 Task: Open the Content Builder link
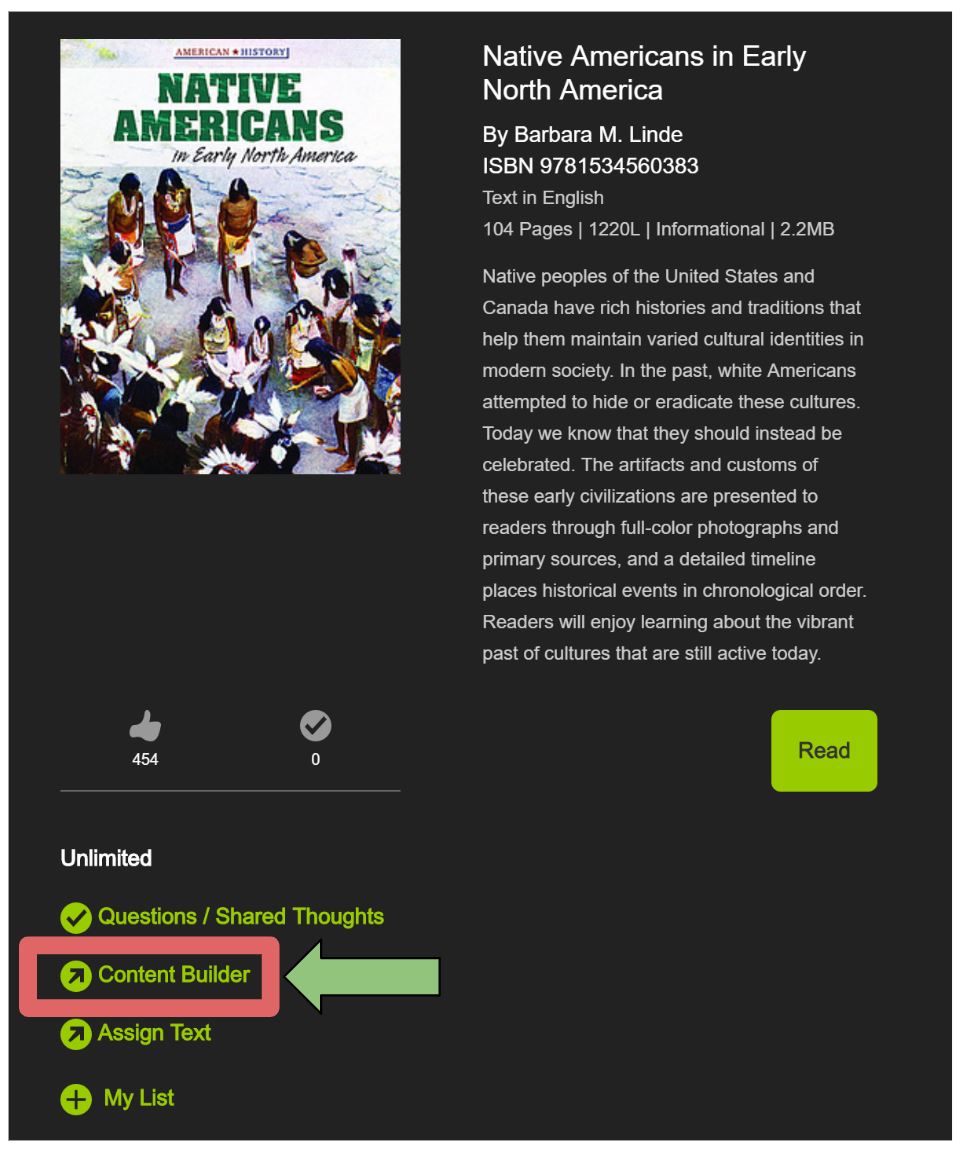[x=174, y=975]
